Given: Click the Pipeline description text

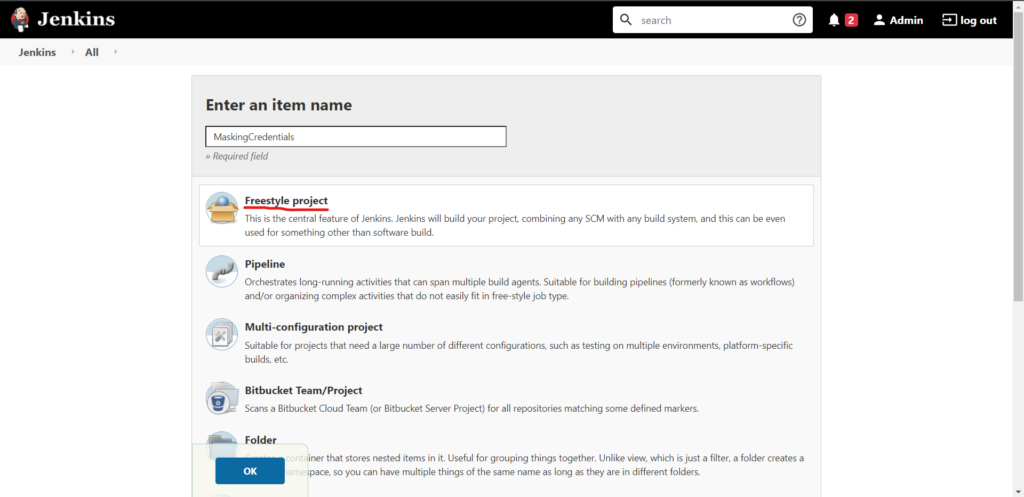Looking at the screenshot, I should click(x=519, y=289).
